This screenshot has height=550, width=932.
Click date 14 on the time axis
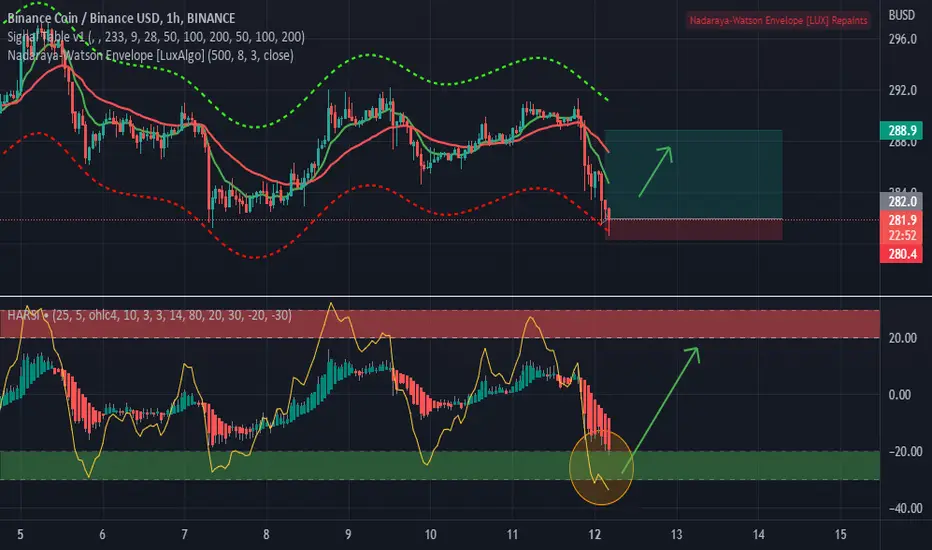[758, 535]
